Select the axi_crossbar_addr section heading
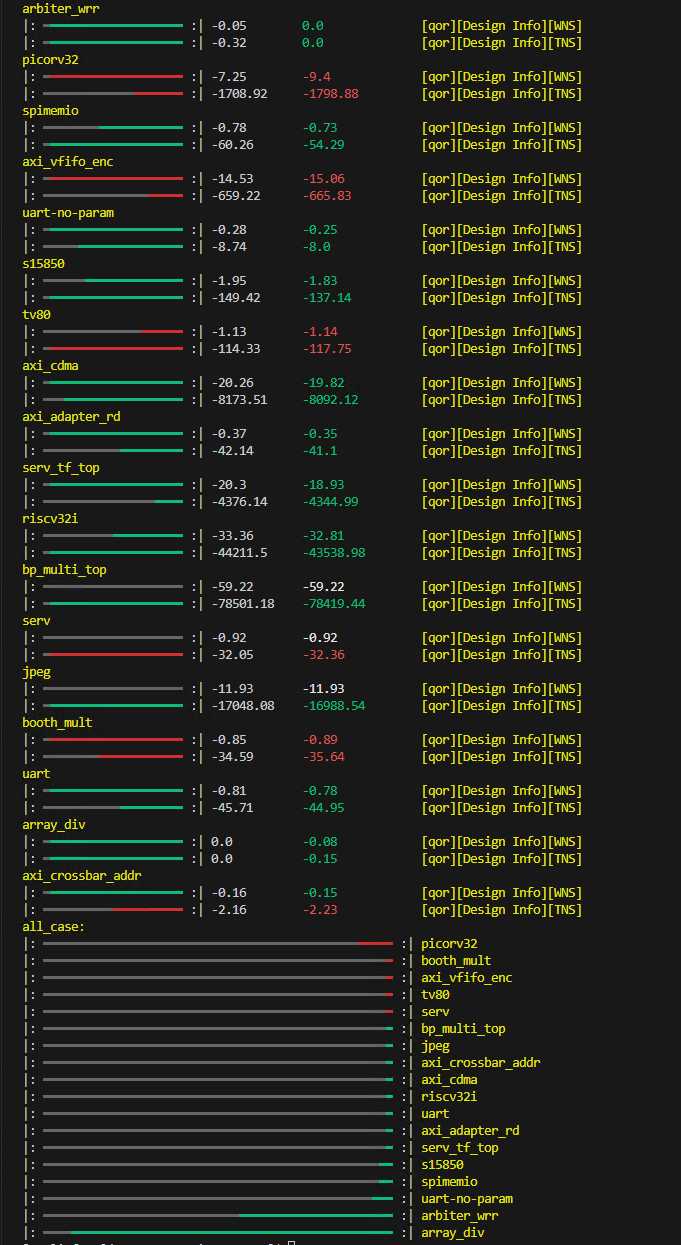681x1245 pixels. [x=82, y=876]
